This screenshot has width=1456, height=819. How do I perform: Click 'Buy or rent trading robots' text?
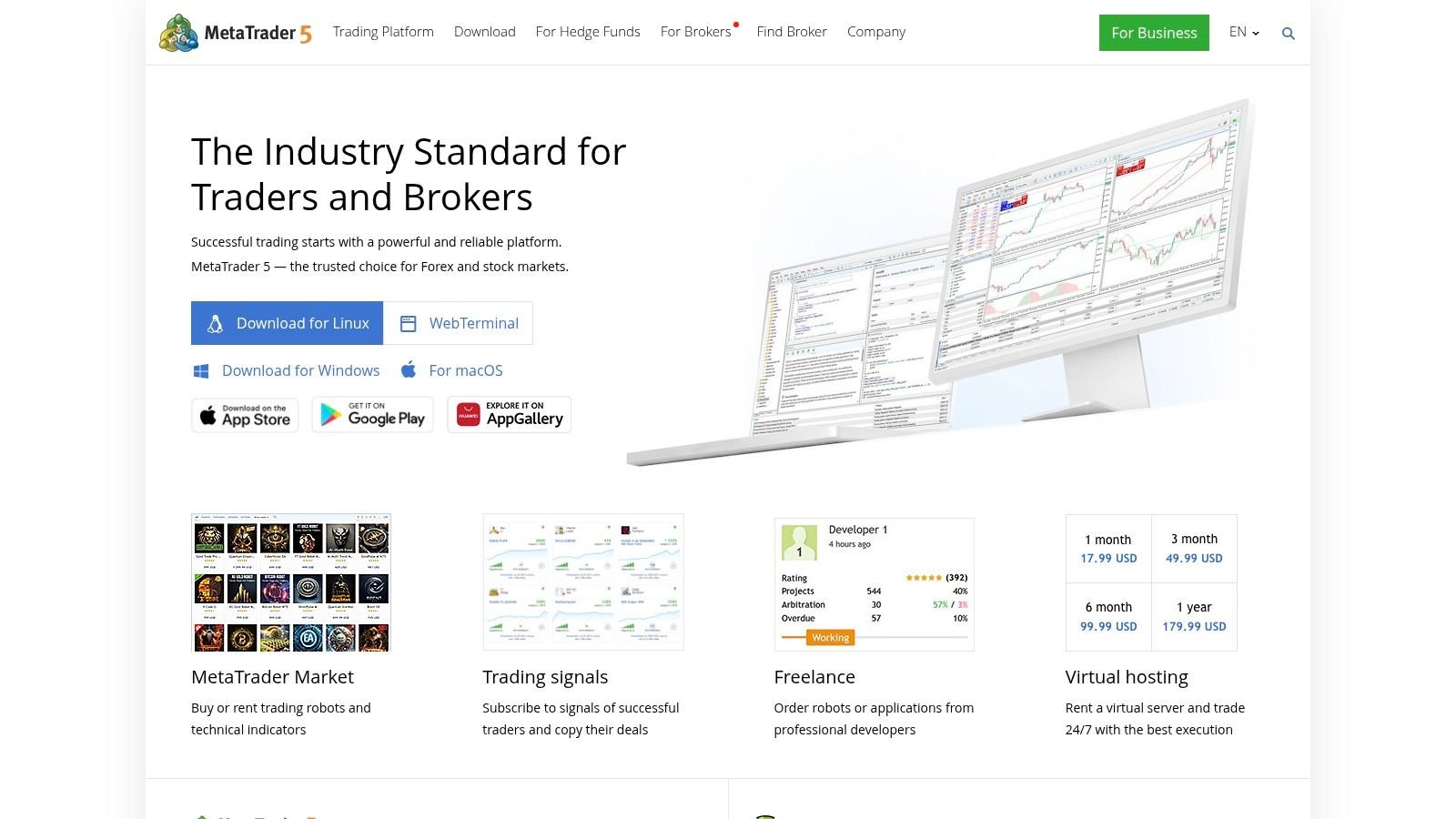tap(281, 708)
